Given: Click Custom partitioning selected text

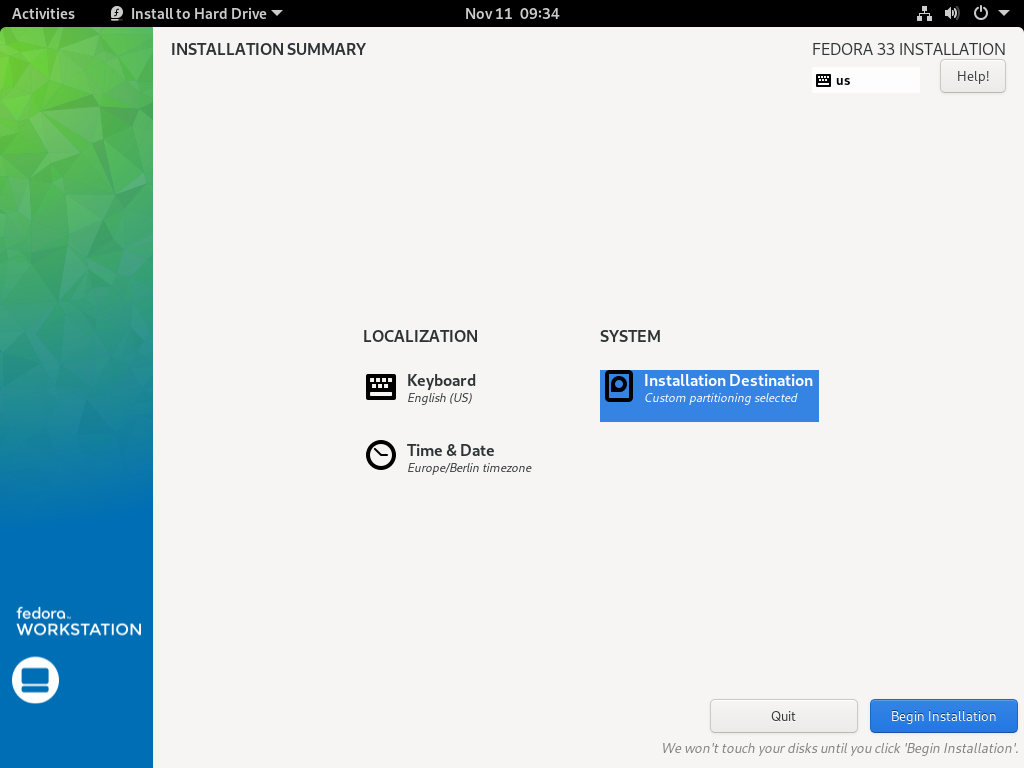Looking at the screenshot, I should click(x=720, y=398).
